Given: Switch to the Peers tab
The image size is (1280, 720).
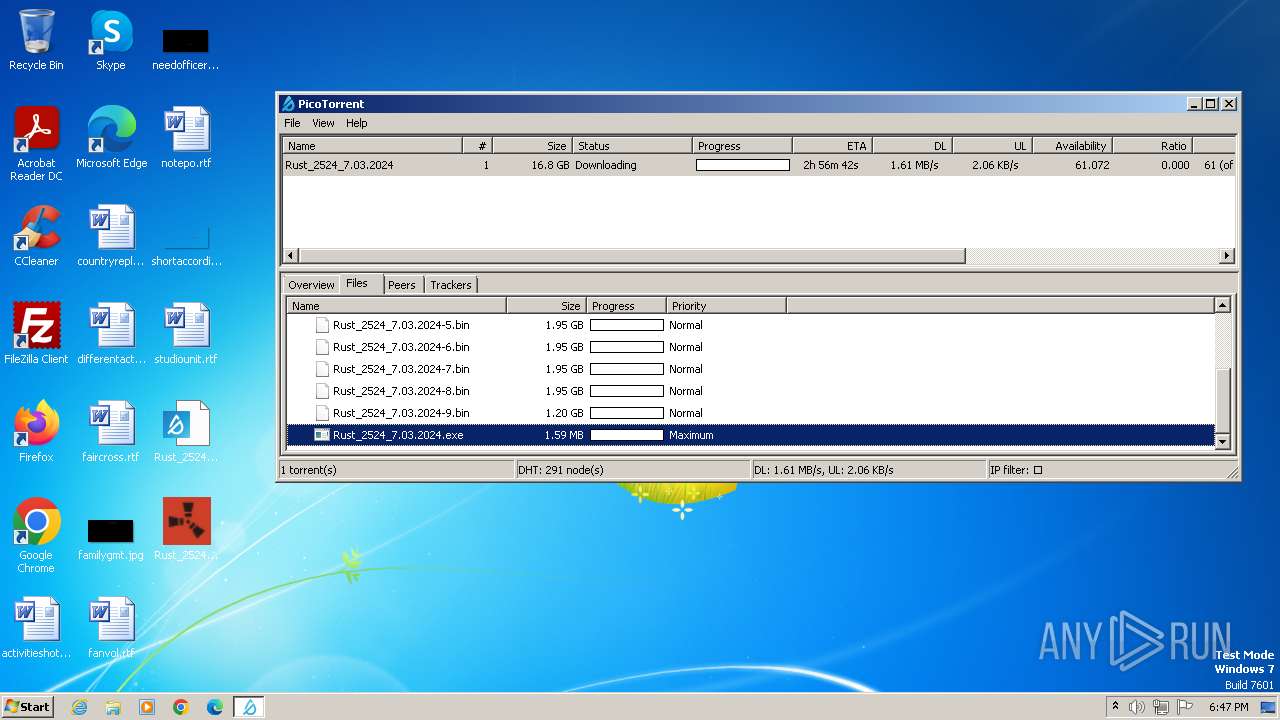Looking at the screenshot, I should point(402,285).
